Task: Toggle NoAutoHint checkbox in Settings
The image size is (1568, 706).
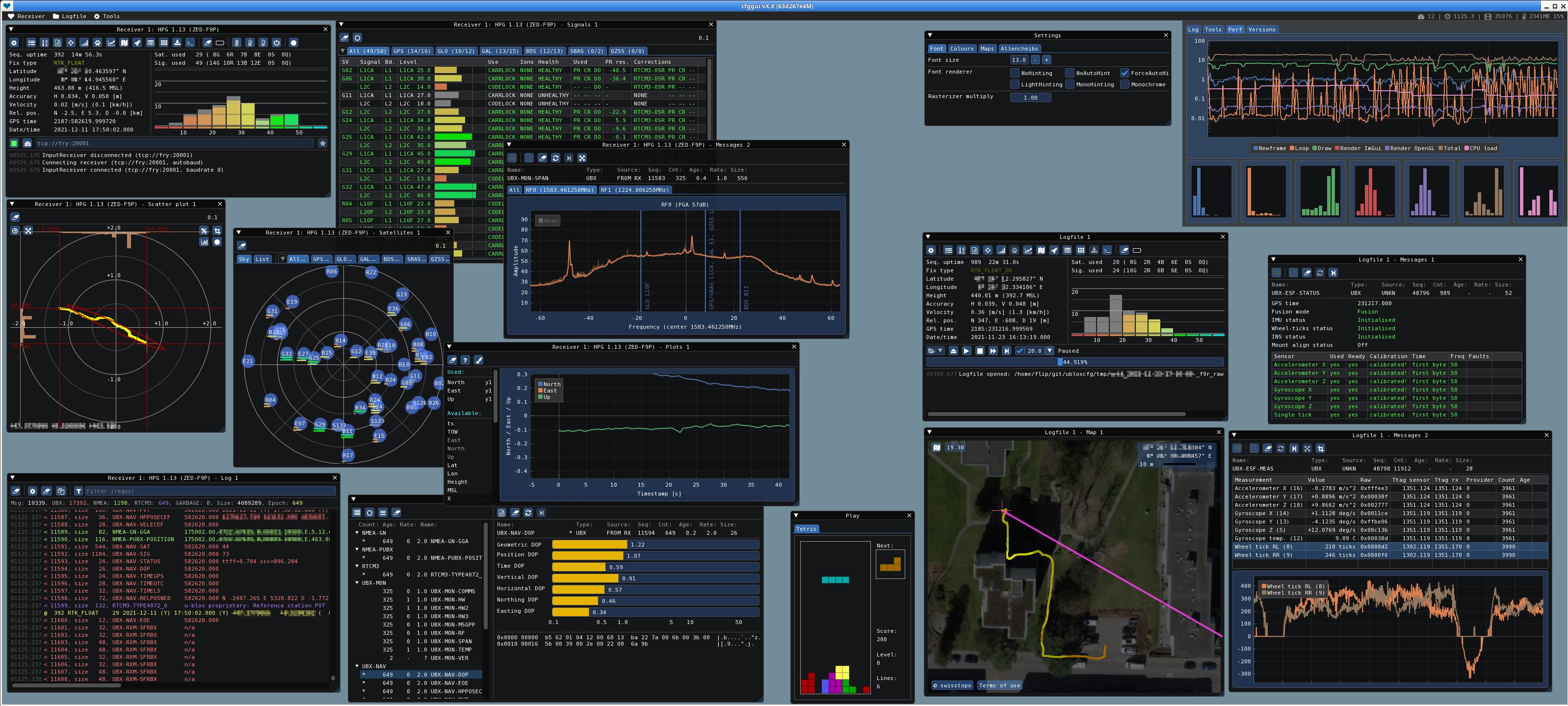Action: tap(1070, 73)
